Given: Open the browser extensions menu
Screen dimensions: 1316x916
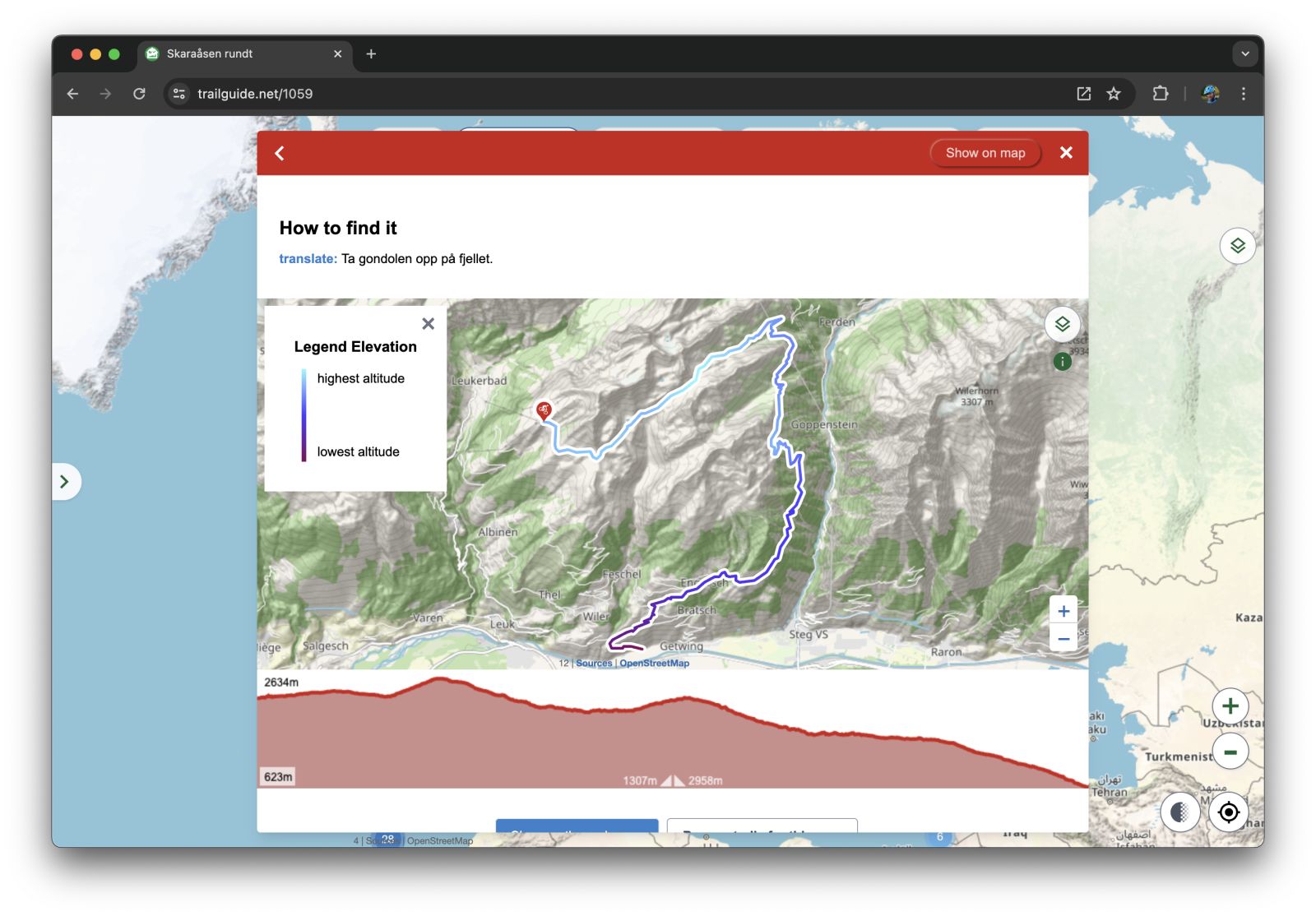Looking at the screenshot, I should coord(1161,94).
